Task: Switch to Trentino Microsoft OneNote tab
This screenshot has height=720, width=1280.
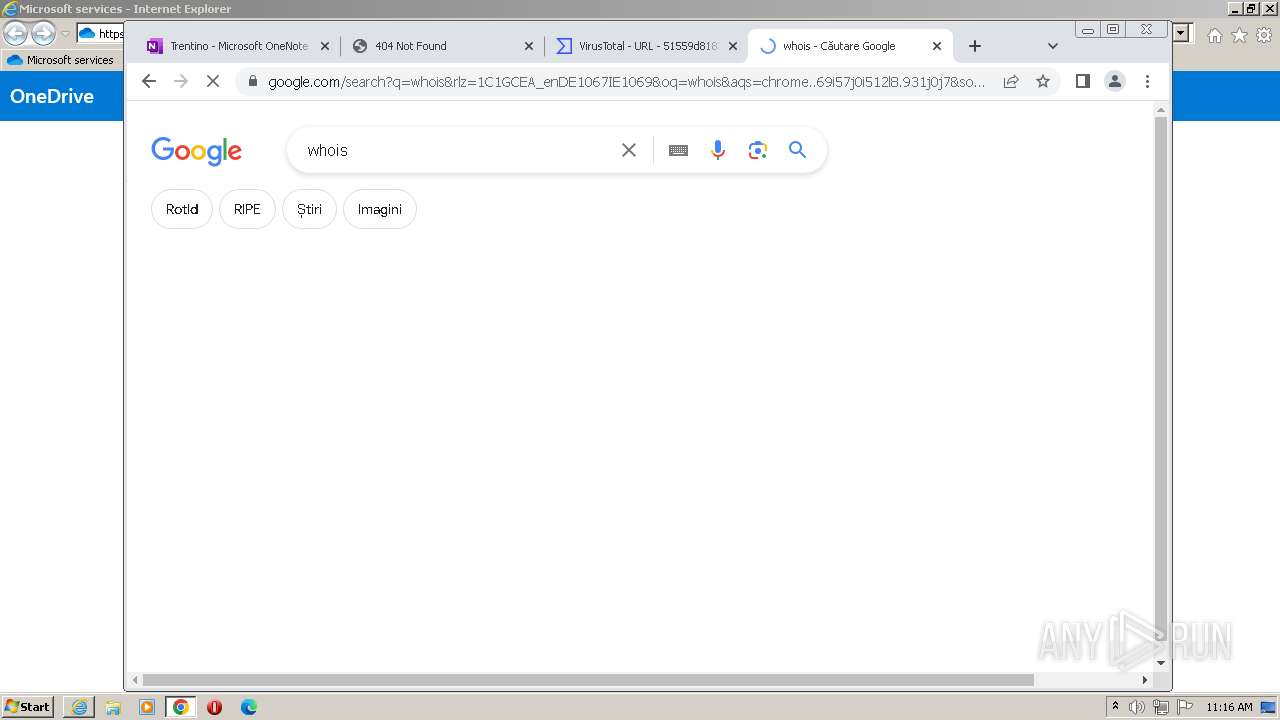Action: click(238, 46)
